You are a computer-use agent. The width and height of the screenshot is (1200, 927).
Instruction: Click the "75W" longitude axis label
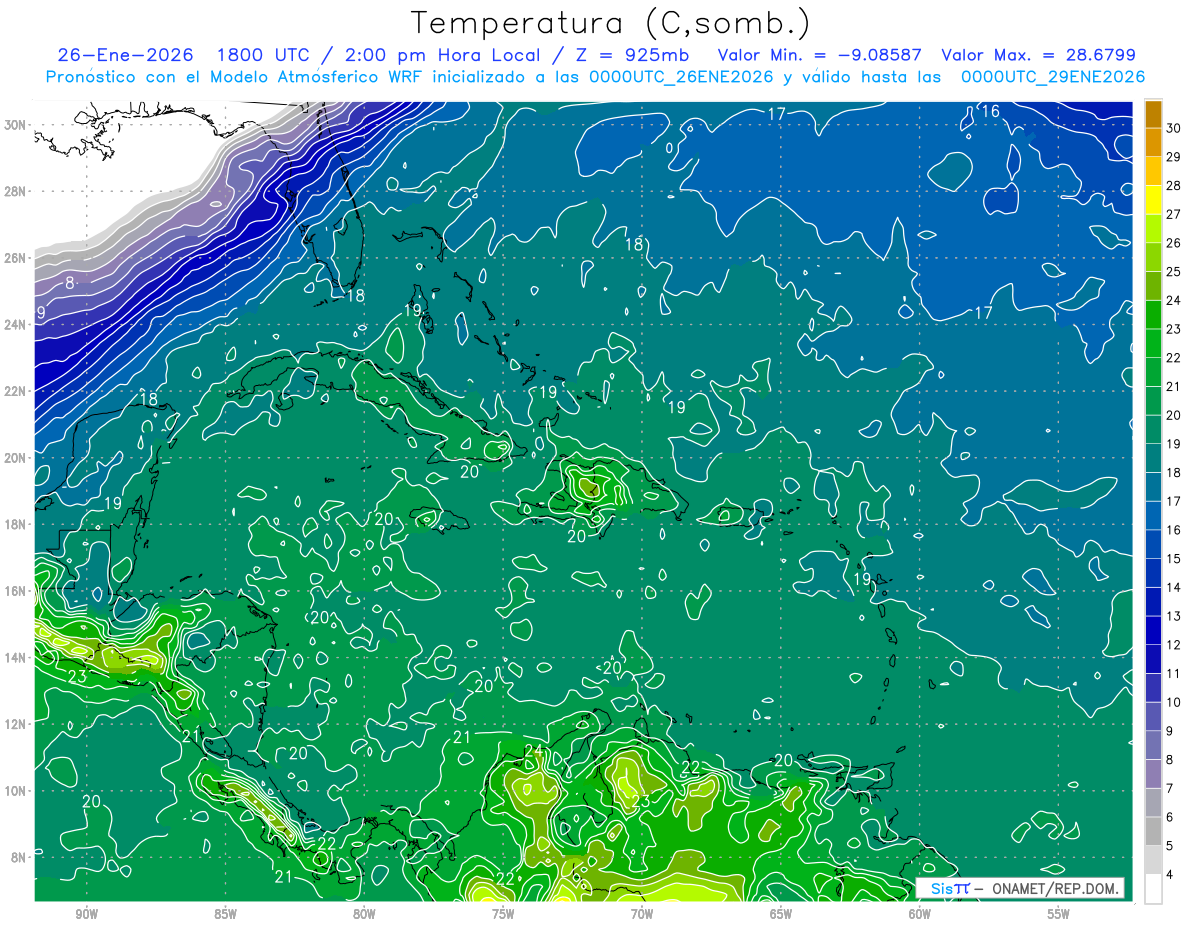click(x=503, y=914)
